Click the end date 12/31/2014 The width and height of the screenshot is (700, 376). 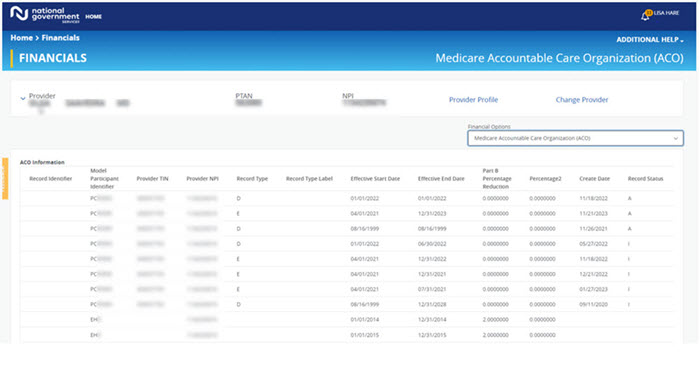432,320
